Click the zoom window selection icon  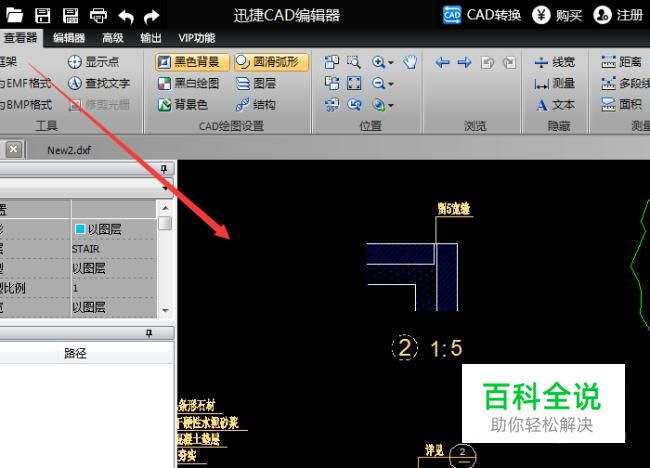point(354,62)
